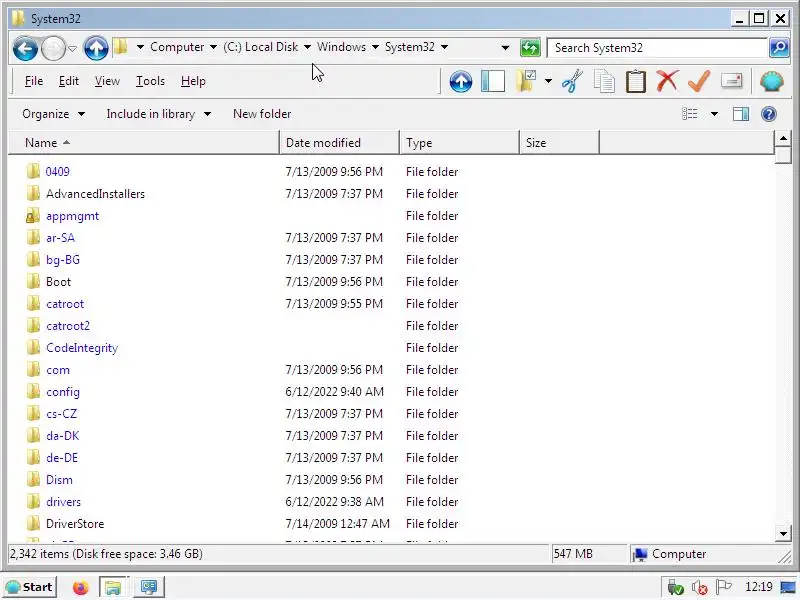Viewport: 800px width, 600px height.
Task: Go back with the Back arrow button
Action: (x=25, y=48)
